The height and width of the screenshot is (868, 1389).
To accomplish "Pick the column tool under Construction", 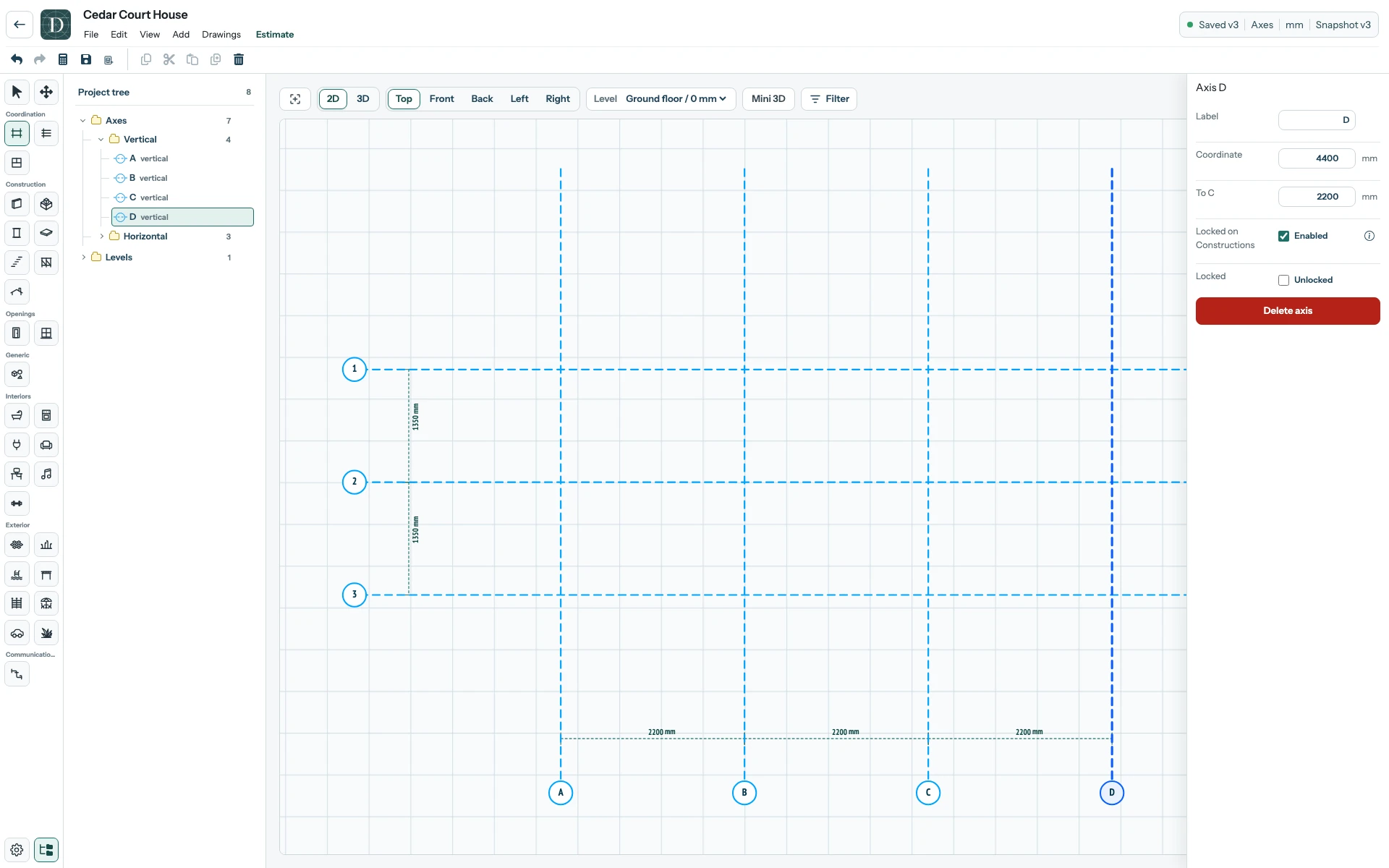I will [17, 233].
